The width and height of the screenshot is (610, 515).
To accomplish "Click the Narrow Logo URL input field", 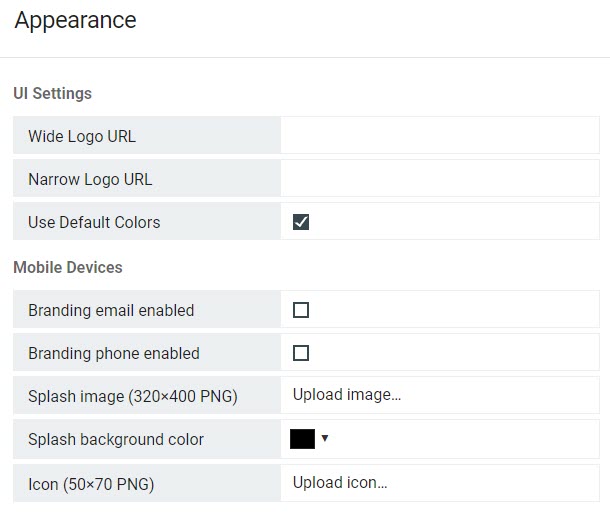I will [440, 178].
